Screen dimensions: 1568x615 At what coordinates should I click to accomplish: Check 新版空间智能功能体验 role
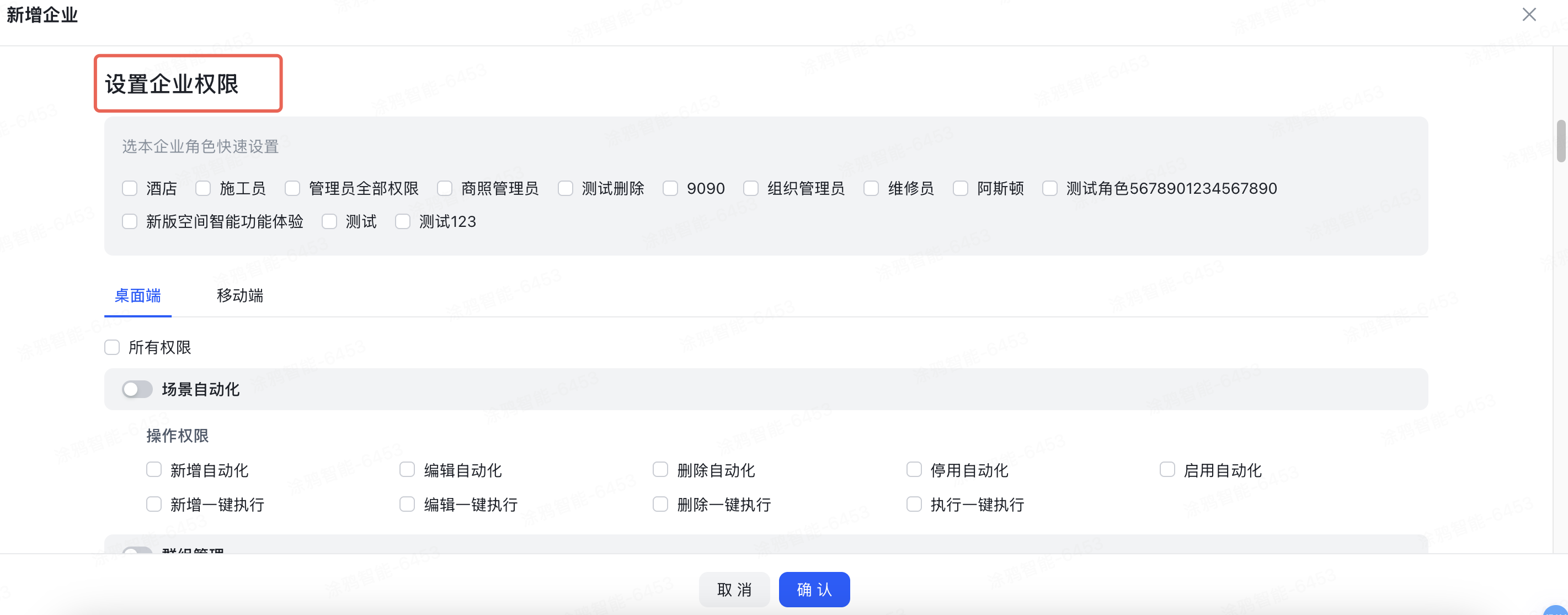(x=130, y=221)
